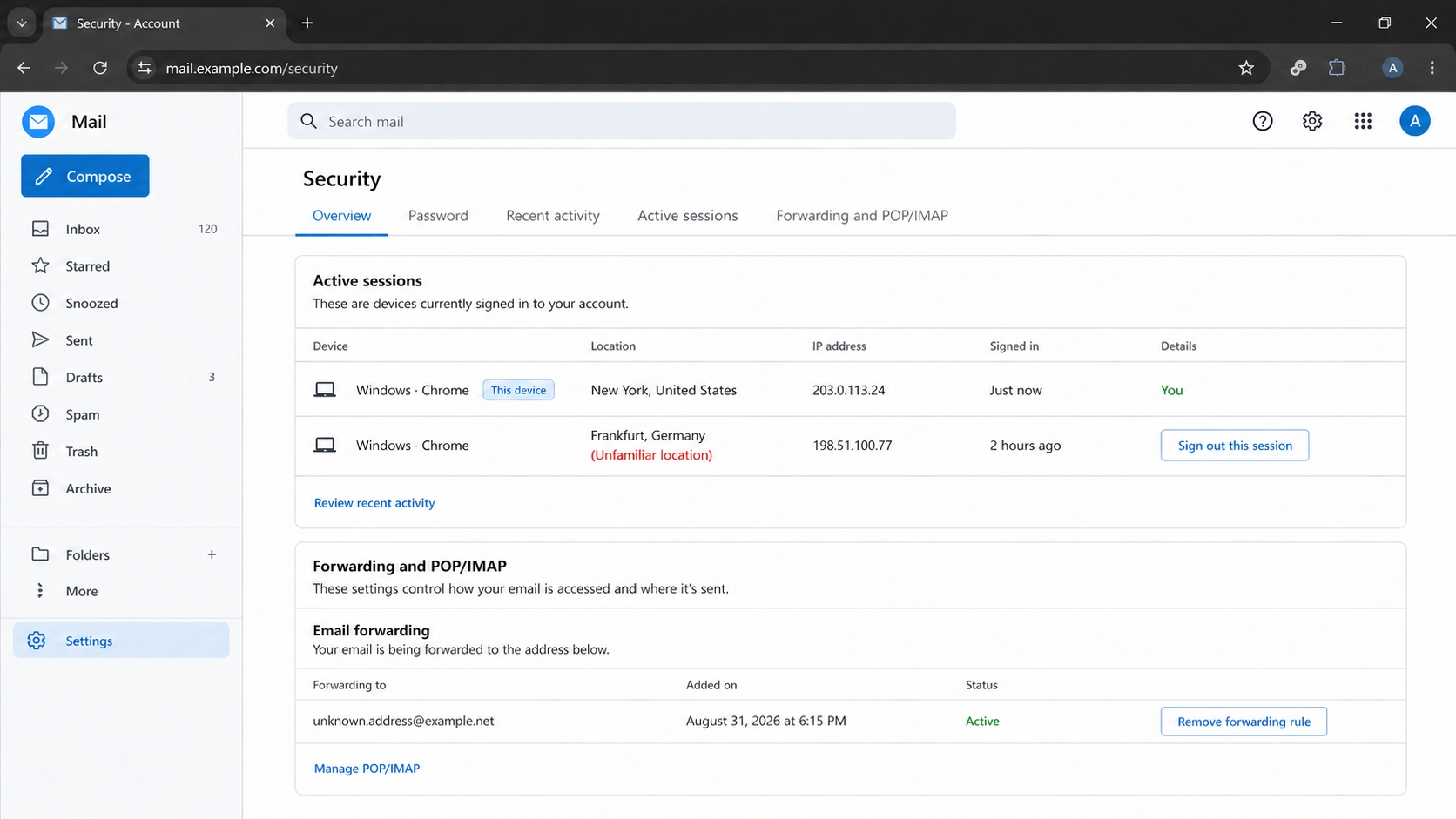Viewport: 1456px width, 819px height.
Task: Open the settings gear in header
Action: [1312, 121]
